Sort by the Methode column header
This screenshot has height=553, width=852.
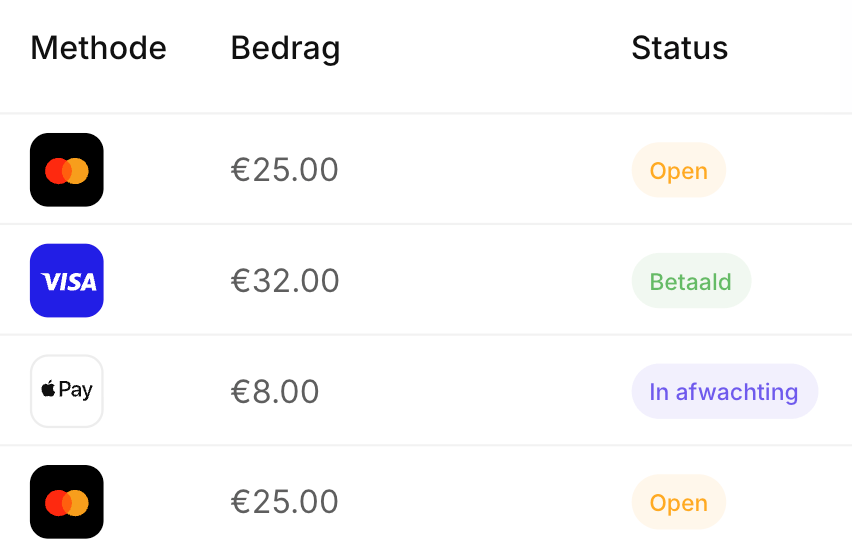[x=98, y=48]
